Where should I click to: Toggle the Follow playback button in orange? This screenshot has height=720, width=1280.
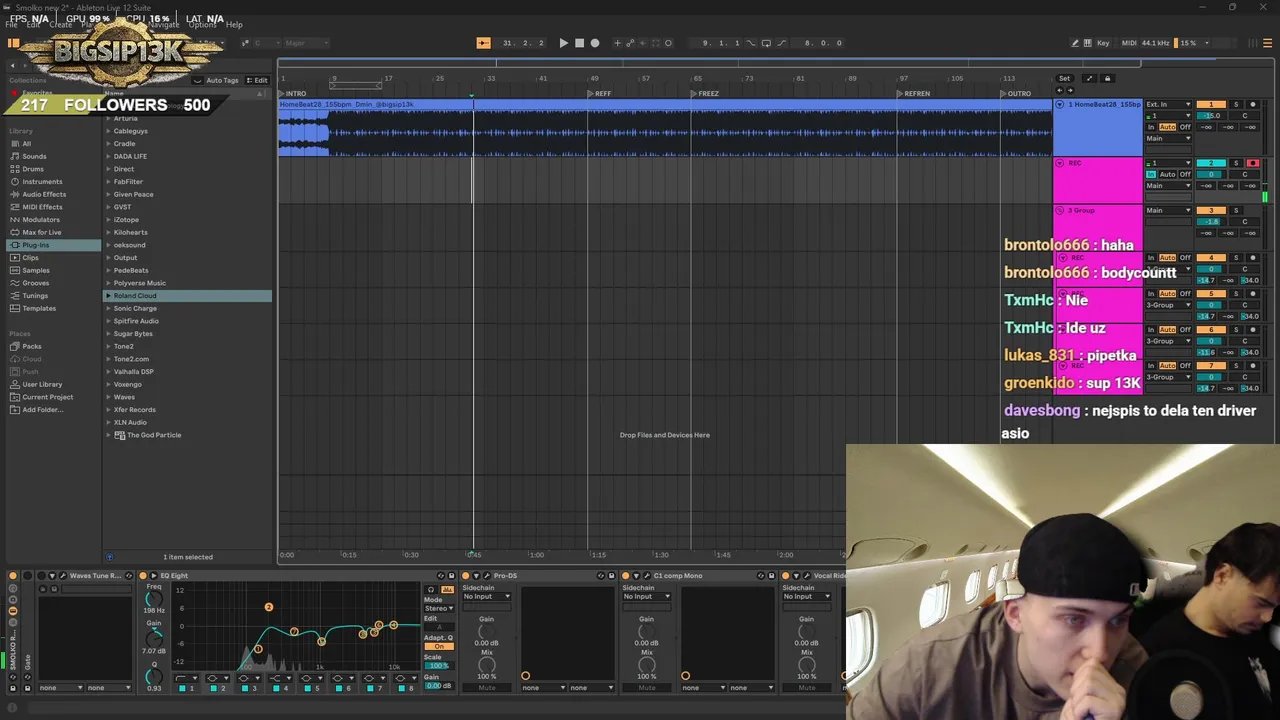pyautogui.click(x=483, y=43)
